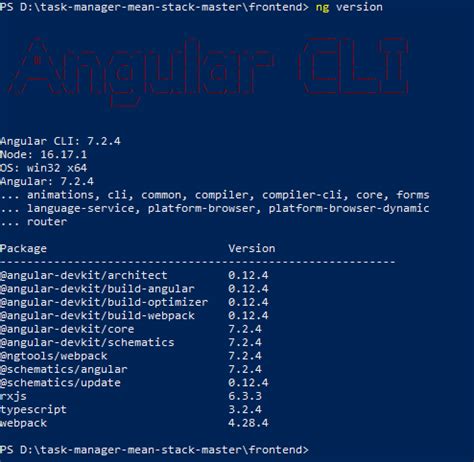This screenshot has width=474, height=462.
Task: Click the Angular CLI ASCII art banner
Action: pos(207,72)
